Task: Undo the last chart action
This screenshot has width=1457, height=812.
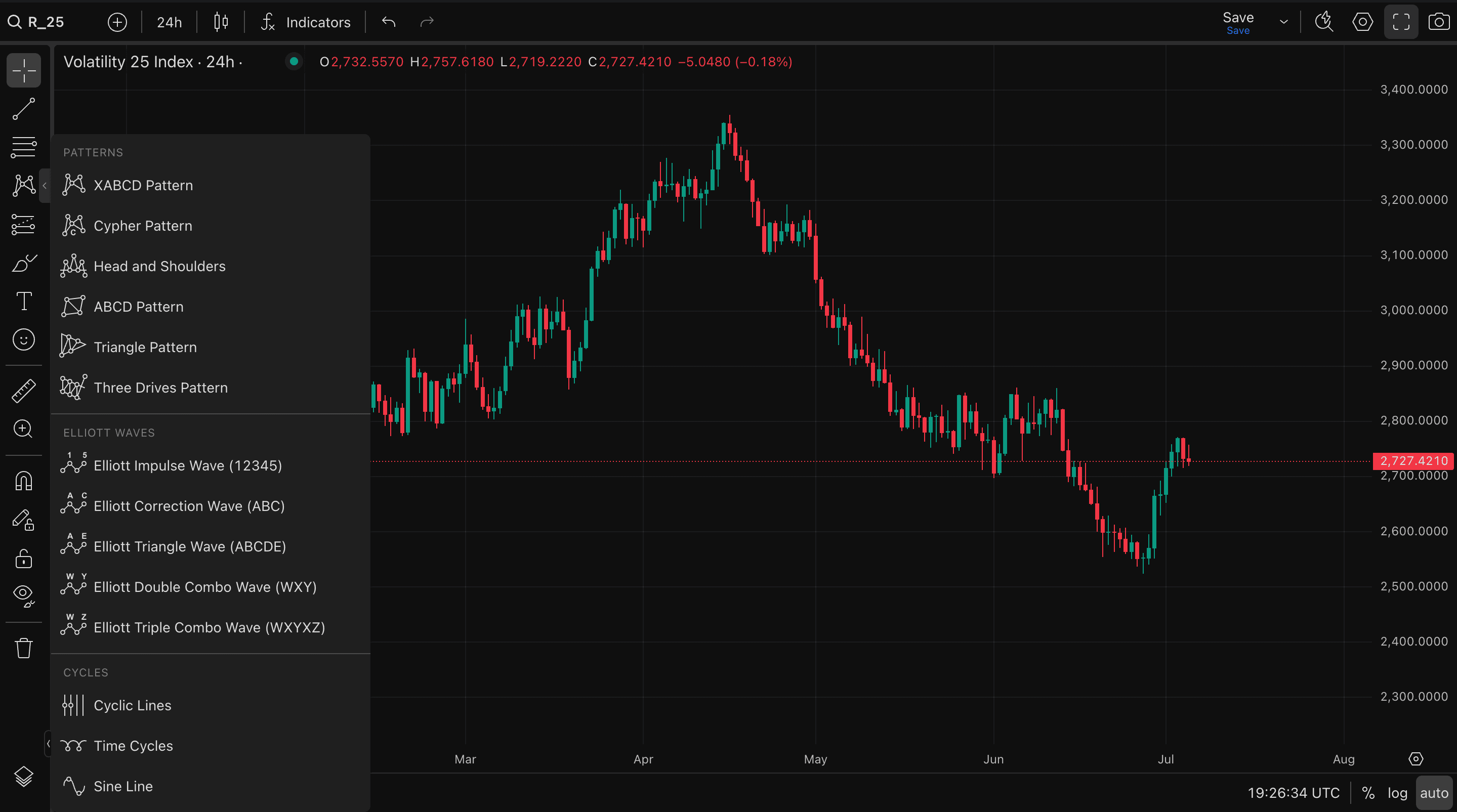Action: [x=389, y=22]
